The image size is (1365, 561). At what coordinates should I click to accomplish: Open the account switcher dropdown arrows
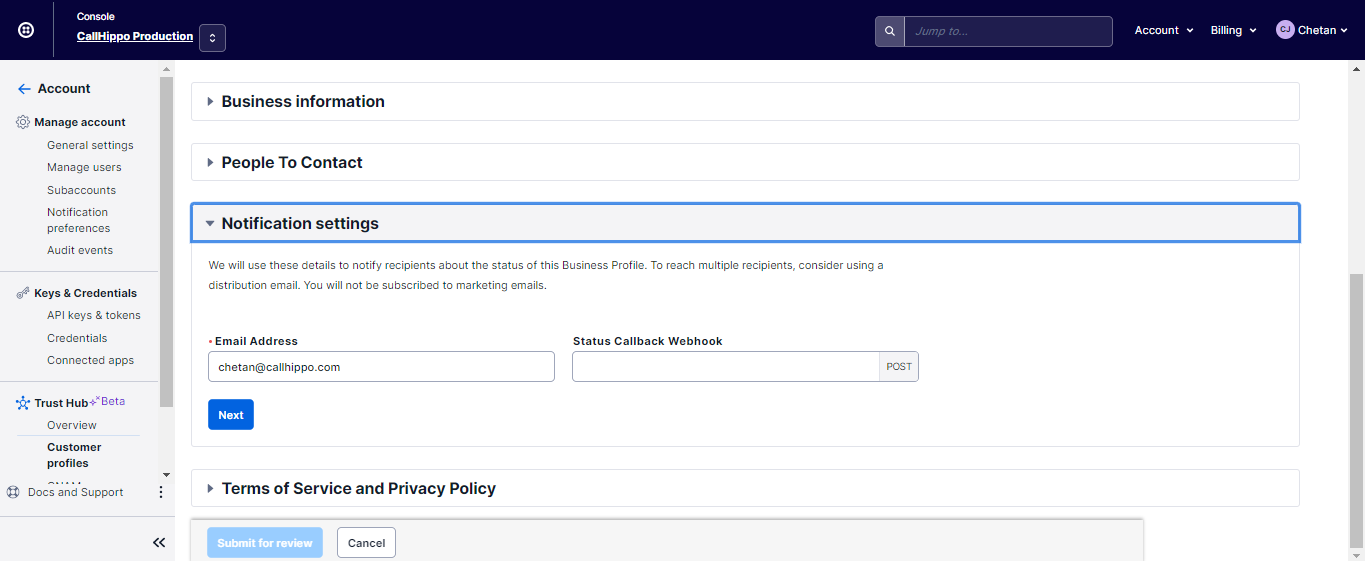(212, 38)
